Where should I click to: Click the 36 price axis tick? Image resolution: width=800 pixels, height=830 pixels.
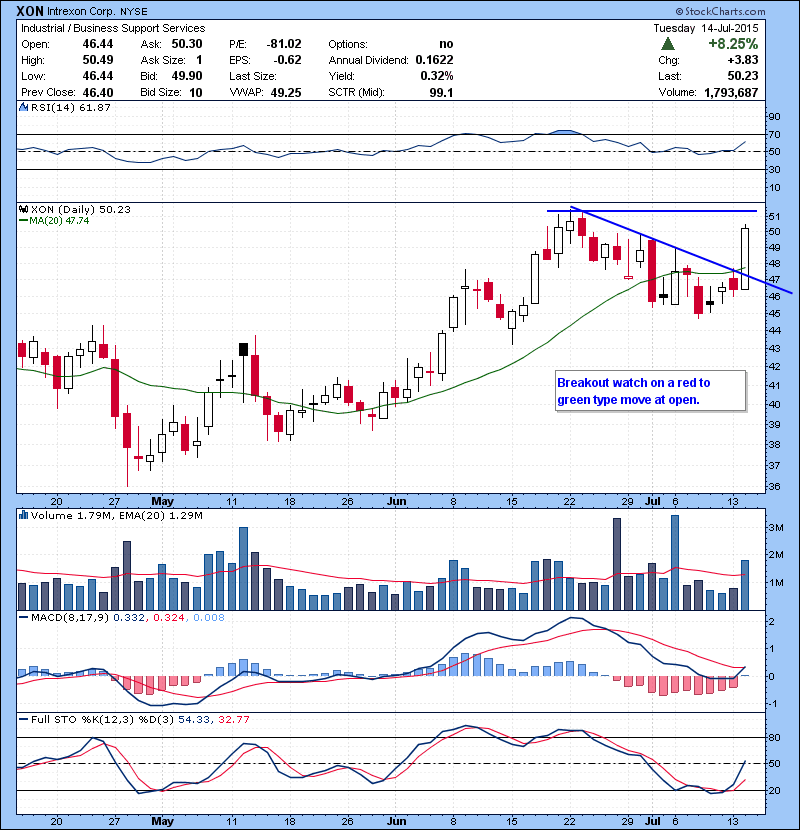(775, 486)
